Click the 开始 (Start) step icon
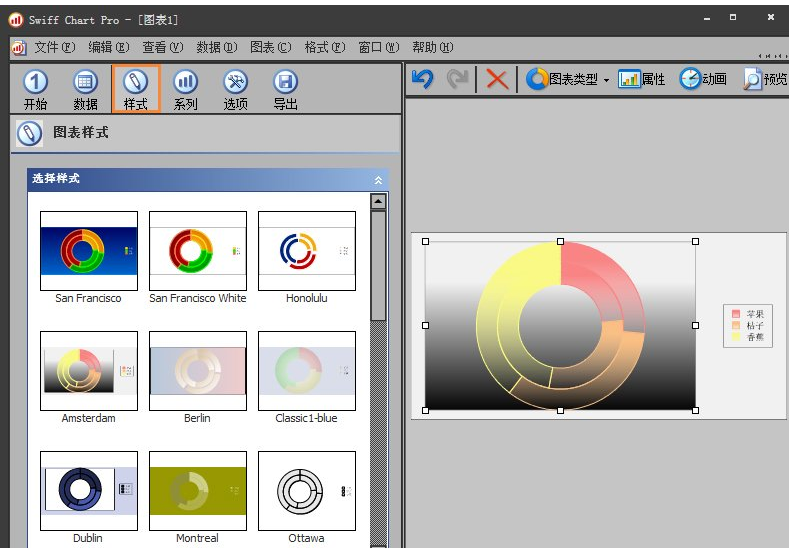The image size is (789, 548). (x=35, y=83)
